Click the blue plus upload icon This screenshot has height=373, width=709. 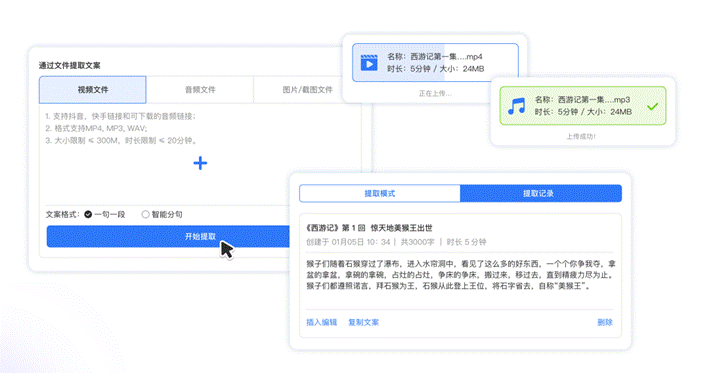200,163
